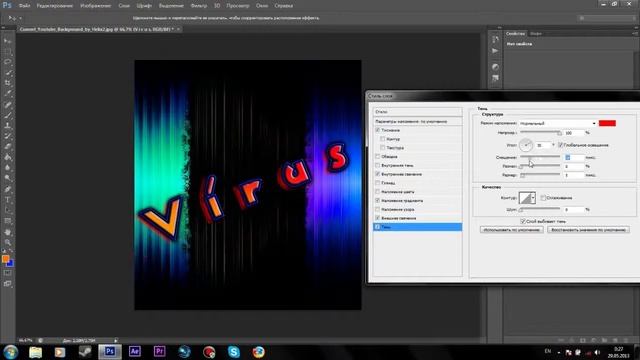The image size is (640, 360).
Task: Select the Rectangle shape tool
Action: coord(8,221)
